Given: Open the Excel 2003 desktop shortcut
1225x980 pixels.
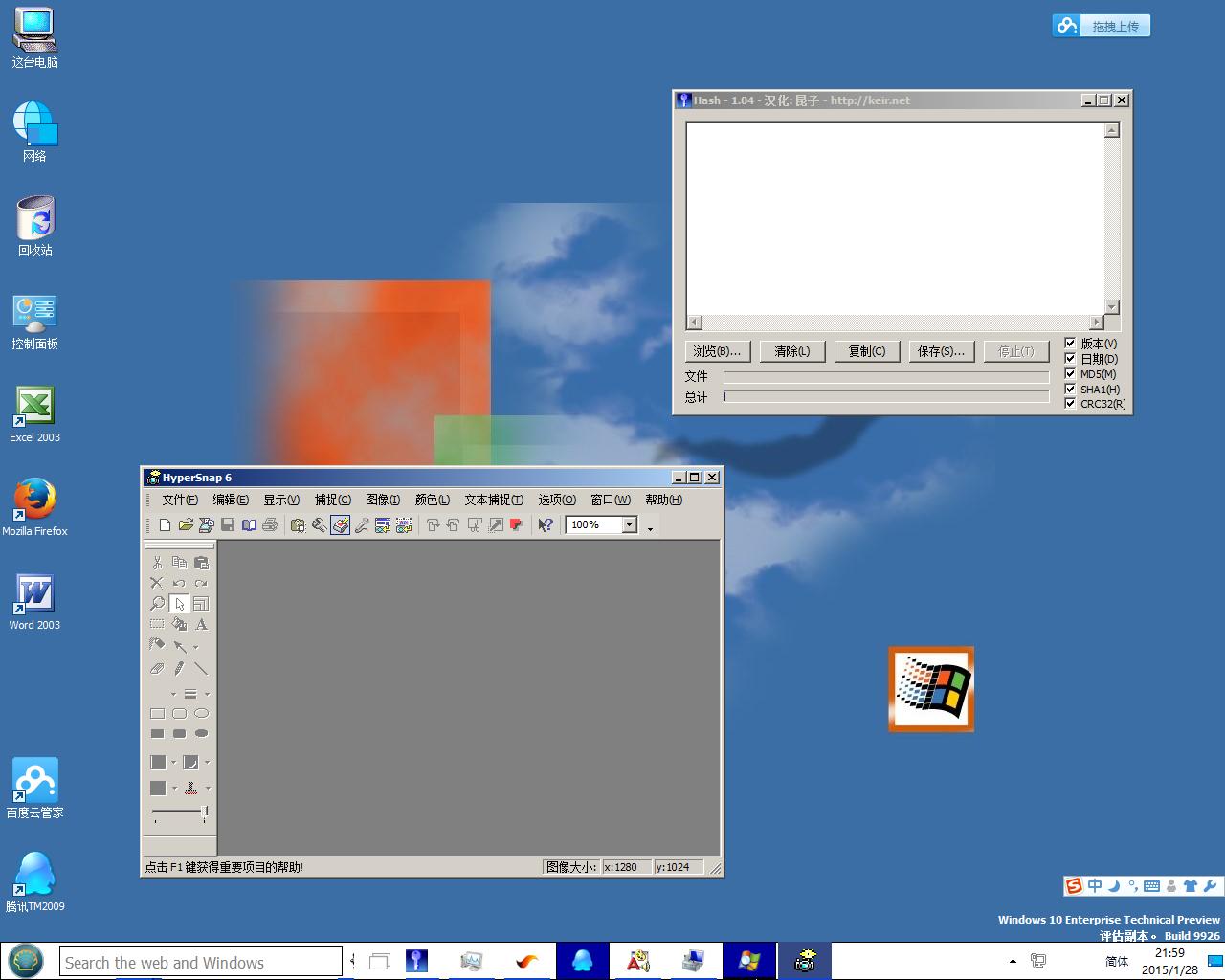Looking at the screenshot, I should click(x=35, y=413).
